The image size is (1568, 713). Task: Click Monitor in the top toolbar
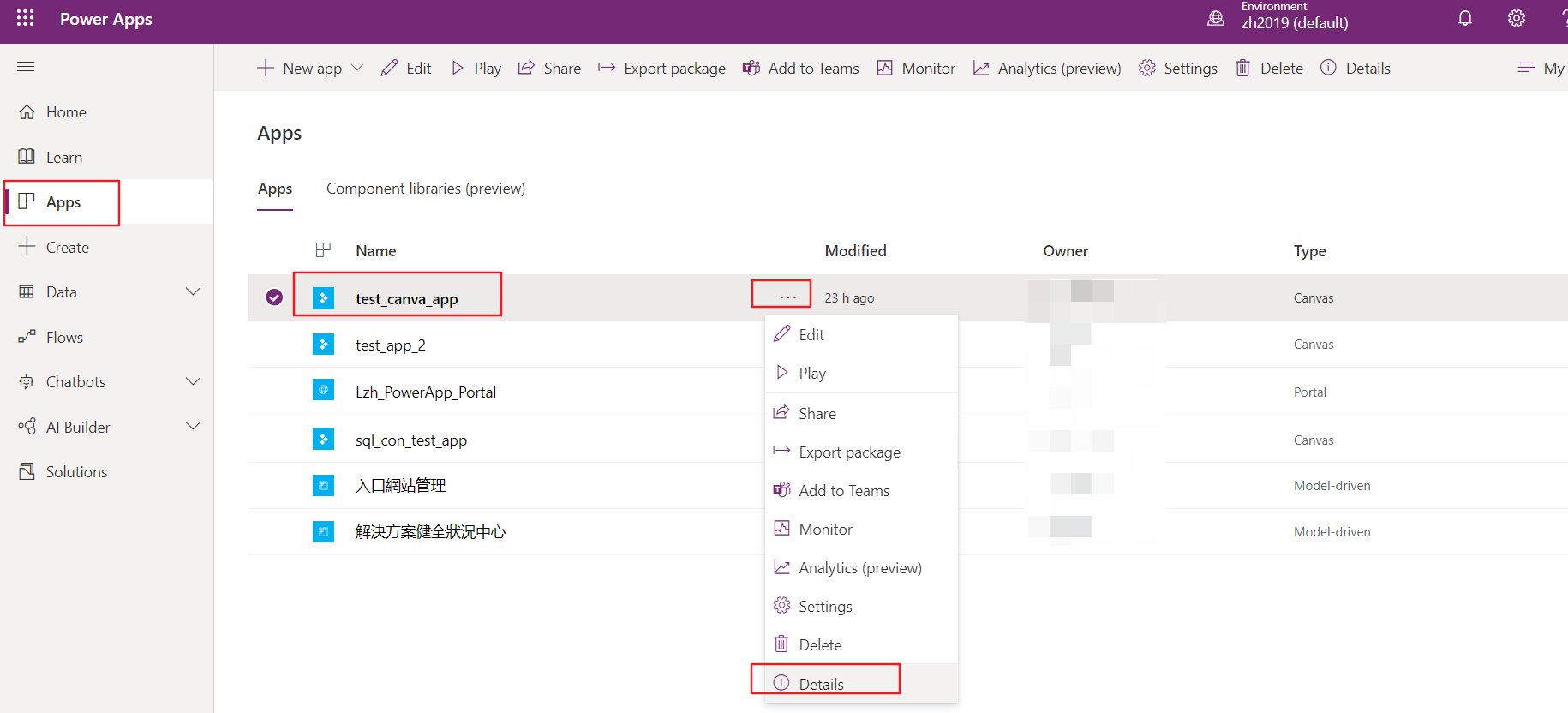coord(916,69)
